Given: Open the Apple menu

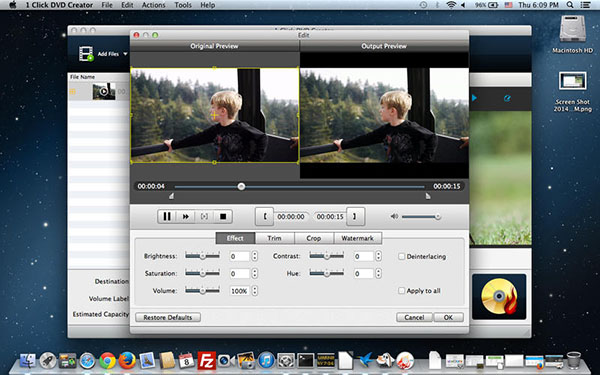Looking at the screenshot, I should [x=13, y=5].
